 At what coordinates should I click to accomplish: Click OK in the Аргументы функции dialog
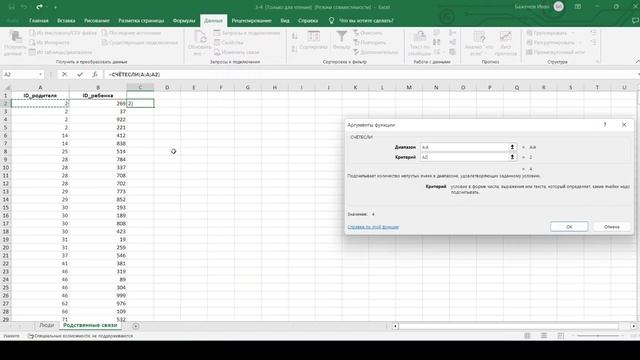pyautogui.click(x=569, y=227)
